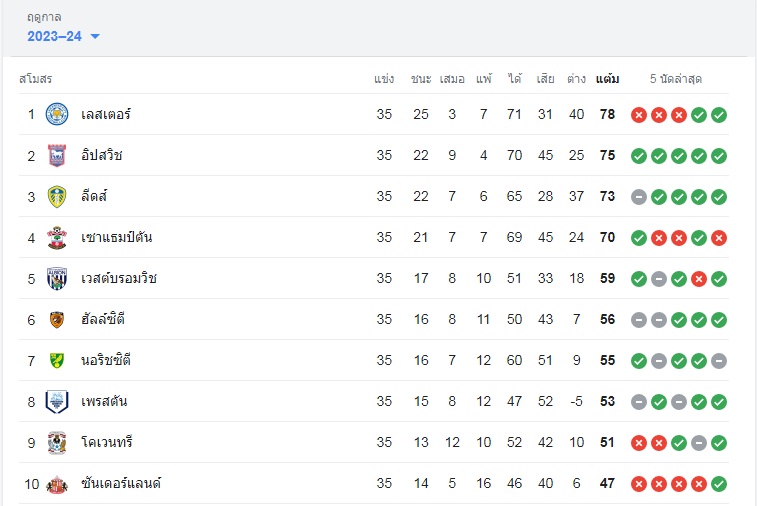The image size is (757, 506).
Task: Click the West Brom club crest icon
Action: tap(57, 279)
